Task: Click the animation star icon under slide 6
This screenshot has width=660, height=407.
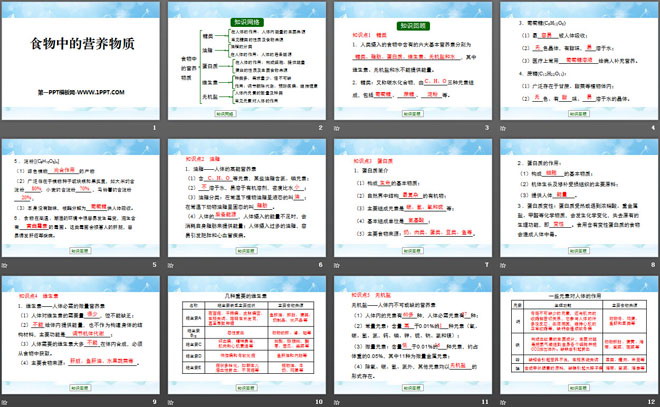Action: 170,265
